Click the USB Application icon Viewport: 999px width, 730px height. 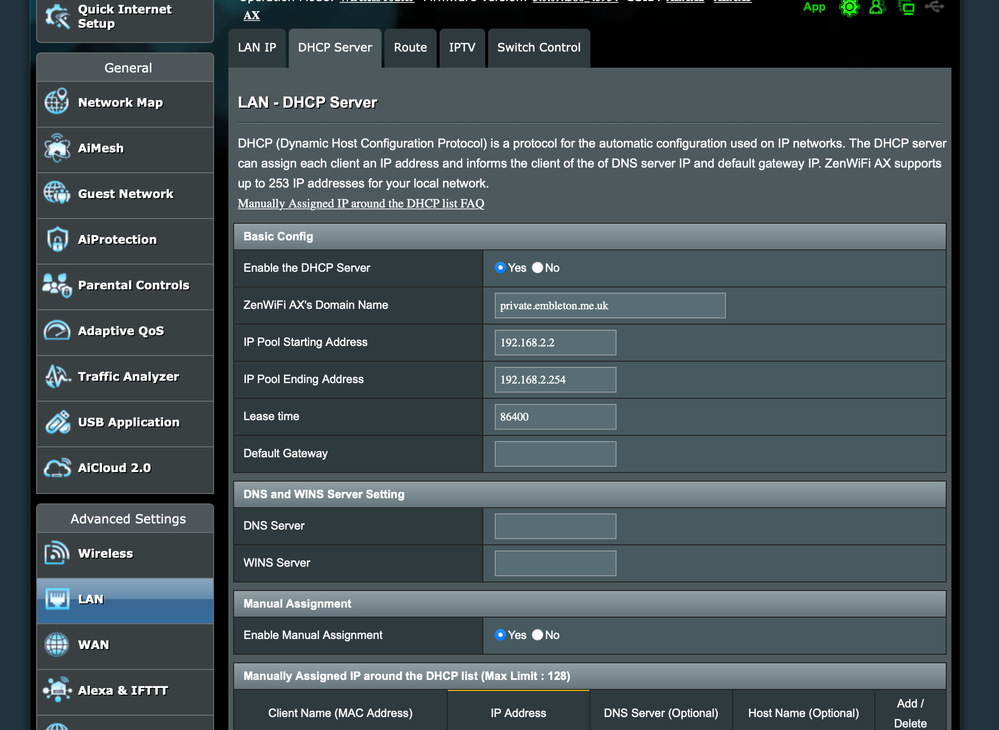[57, 423]
